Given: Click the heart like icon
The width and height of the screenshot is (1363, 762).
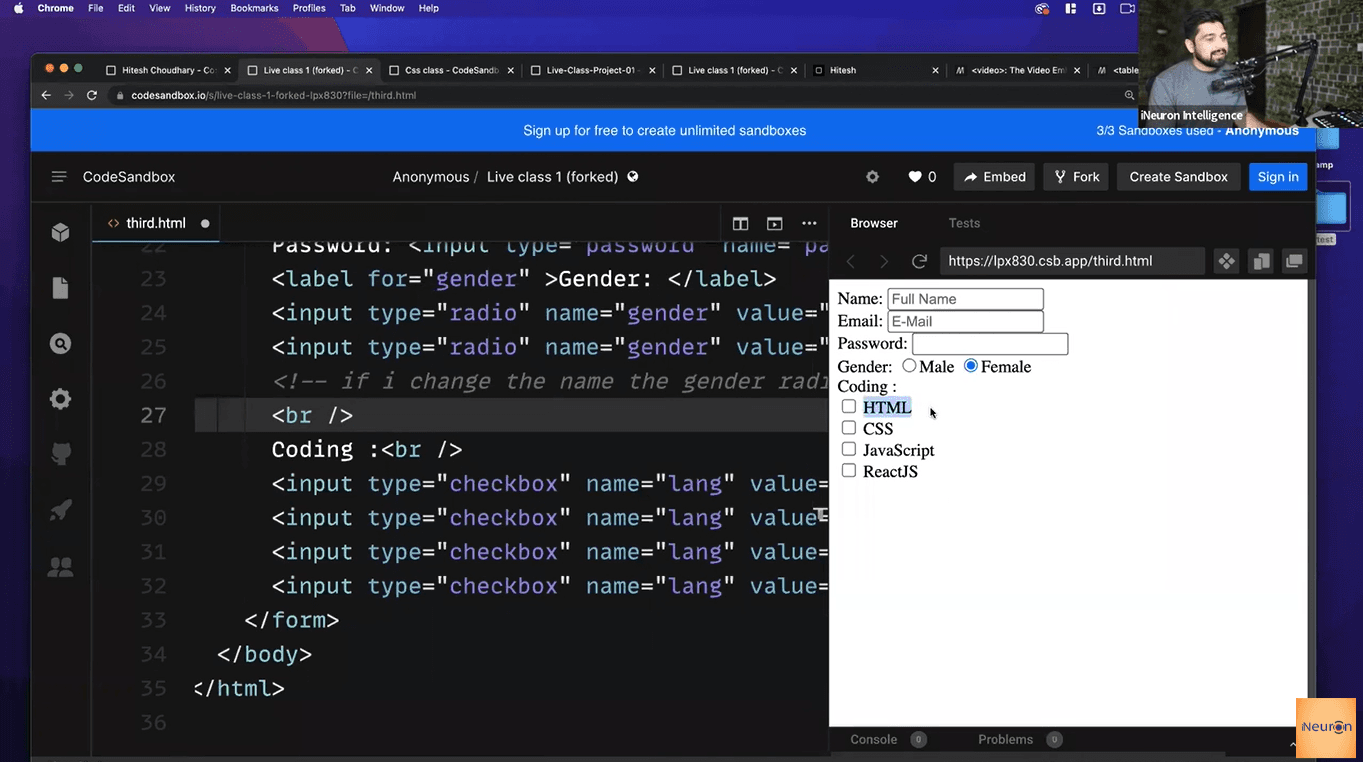Looking at the screenshot, I should 914,177.
